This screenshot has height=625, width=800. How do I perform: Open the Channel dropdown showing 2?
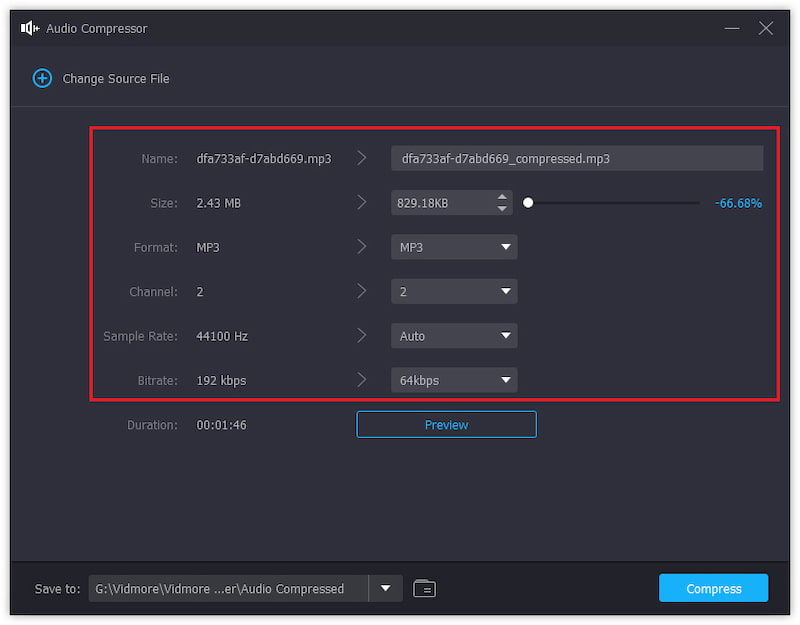[x=454, y=292]
